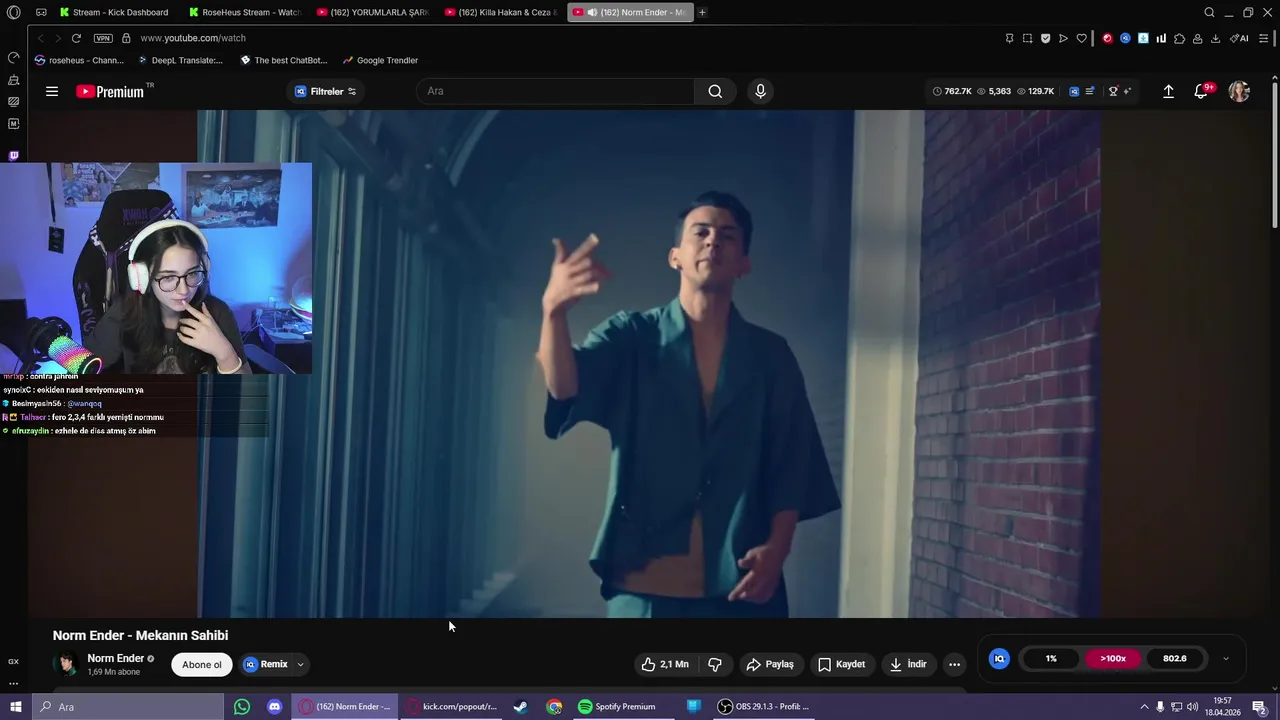This screenshot has width=1280, height=720.
Task: Open the YouTube hamburger guide menu
Action: pos(52,91)
